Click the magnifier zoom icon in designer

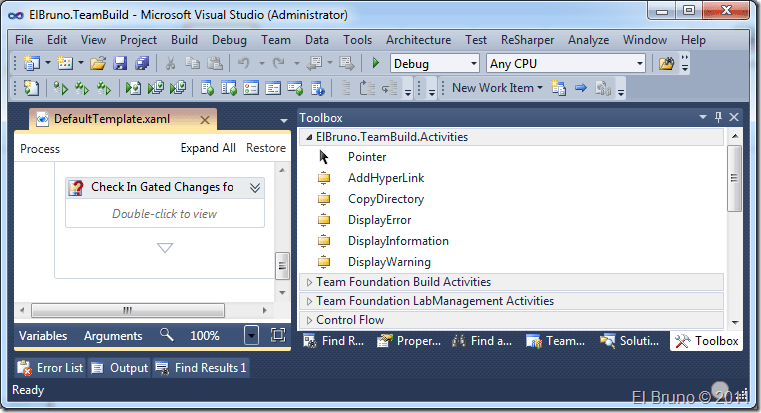[166, 336]
